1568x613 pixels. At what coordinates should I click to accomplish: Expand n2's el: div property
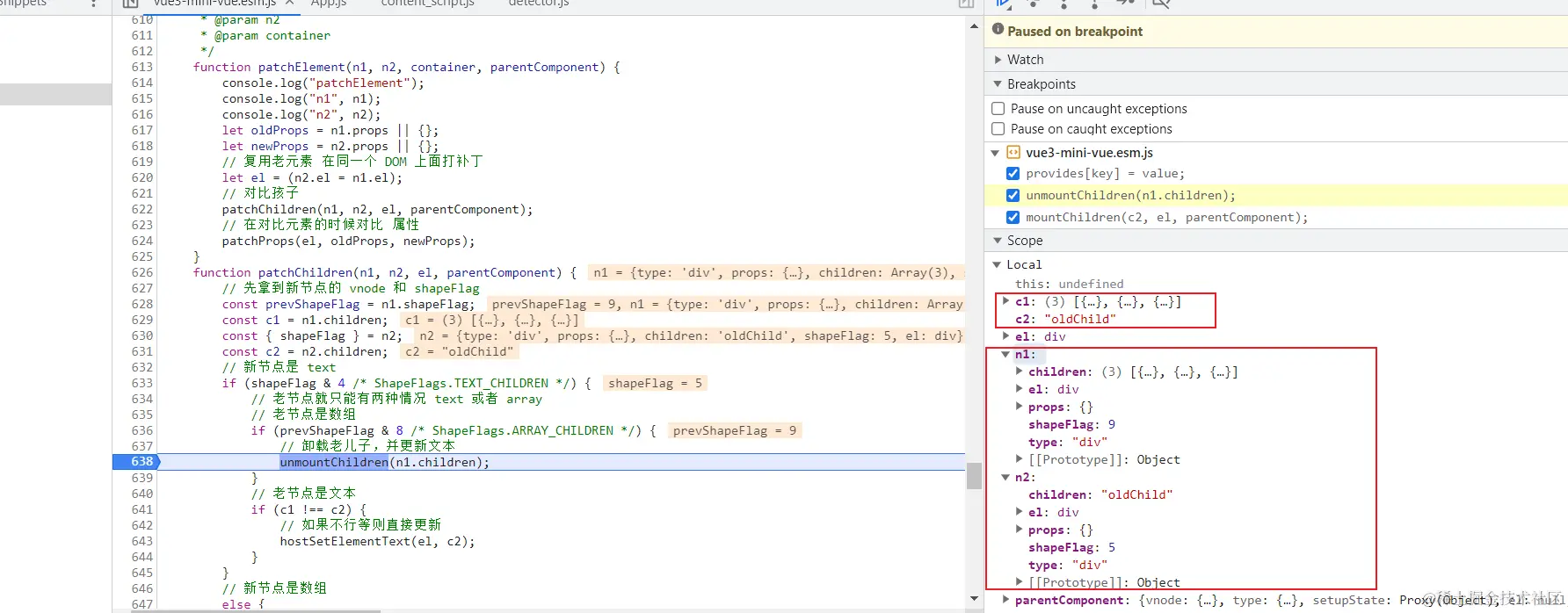pyautogui.click(x=1019, y=512)
